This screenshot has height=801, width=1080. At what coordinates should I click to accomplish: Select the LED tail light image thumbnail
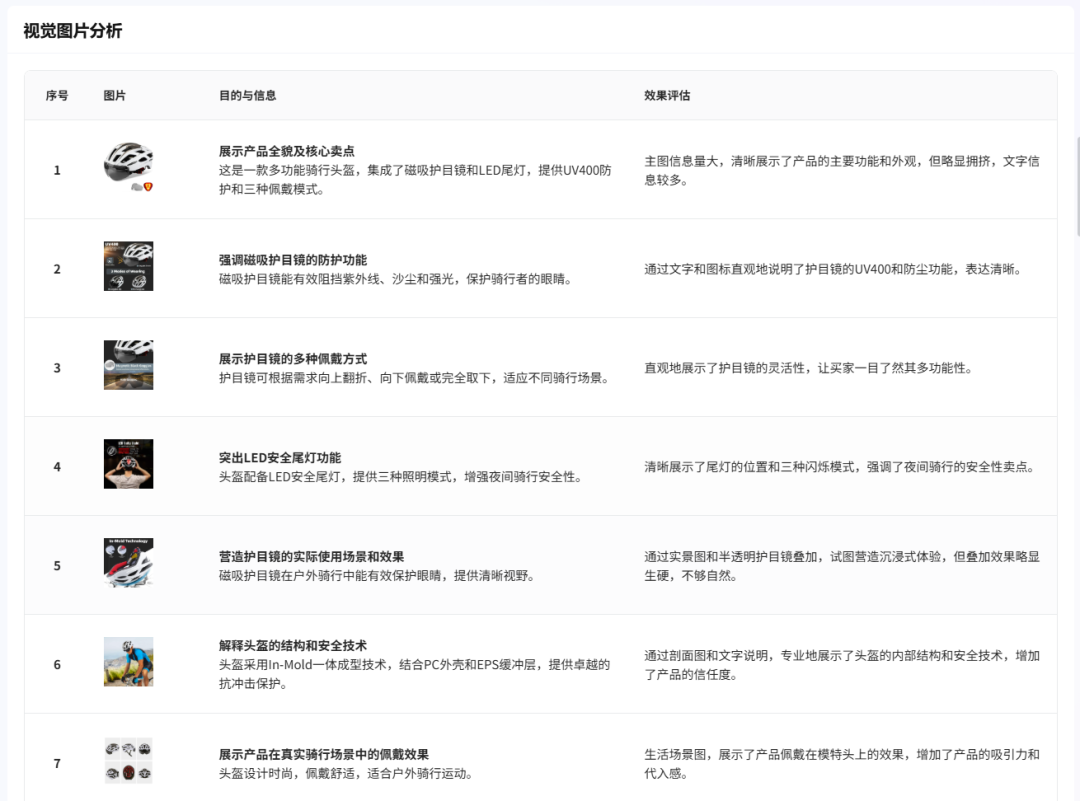127,463
